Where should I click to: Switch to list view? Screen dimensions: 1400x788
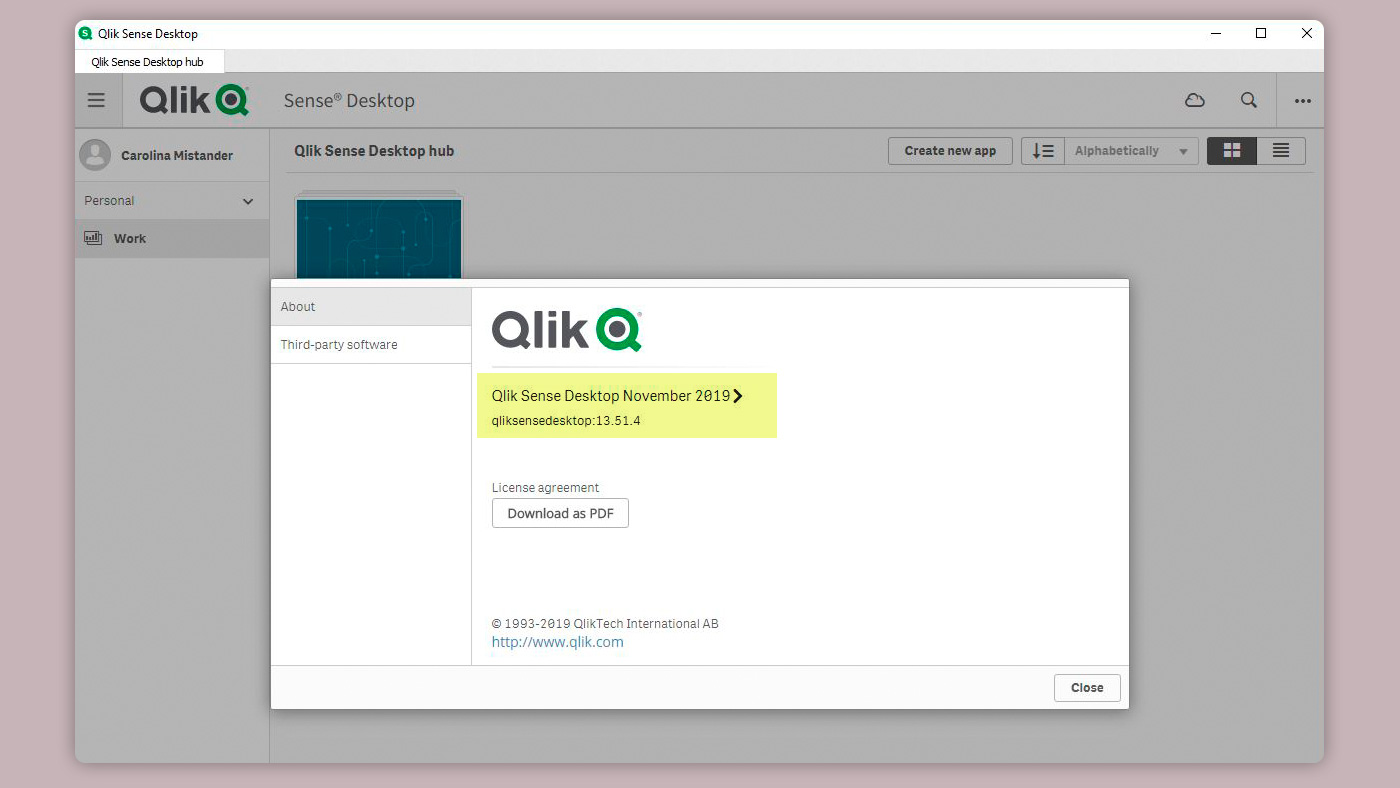1281,151
